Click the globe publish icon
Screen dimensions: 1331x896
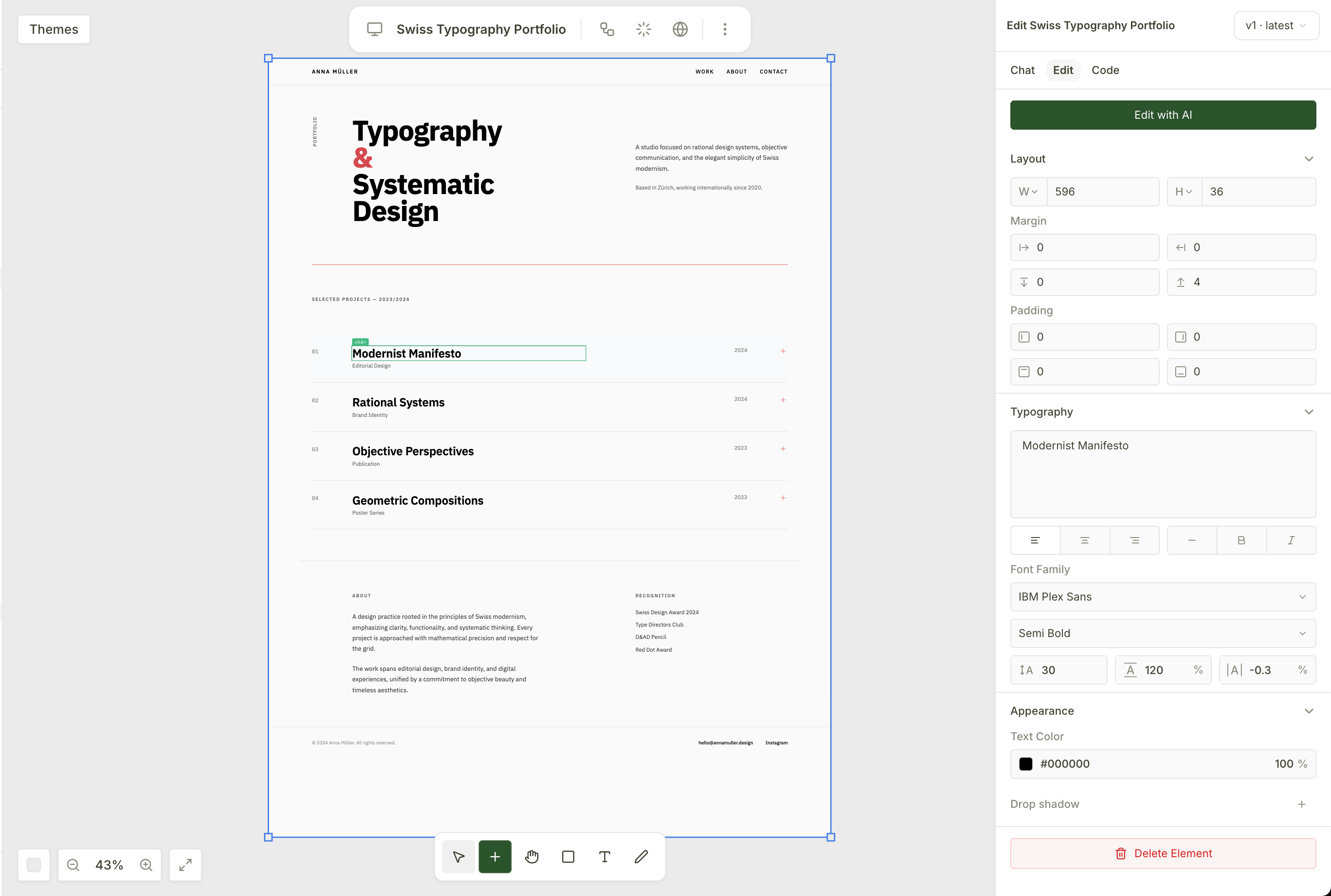pyautogui.click(x=680, y=29)
